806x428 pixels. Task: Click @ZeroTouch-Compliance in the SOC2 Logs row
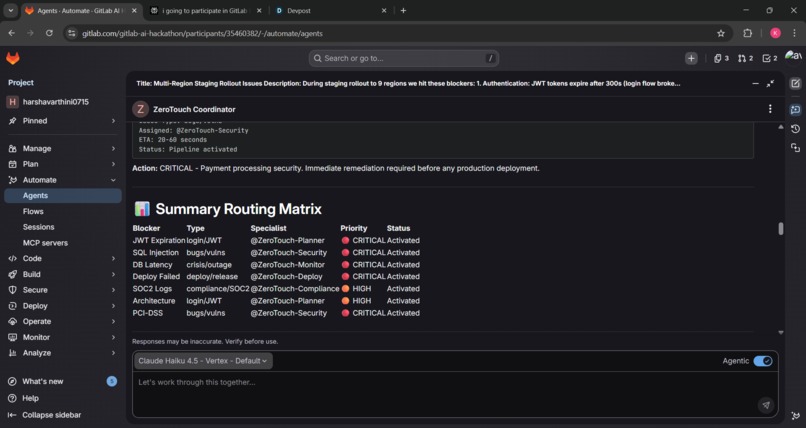295,289
